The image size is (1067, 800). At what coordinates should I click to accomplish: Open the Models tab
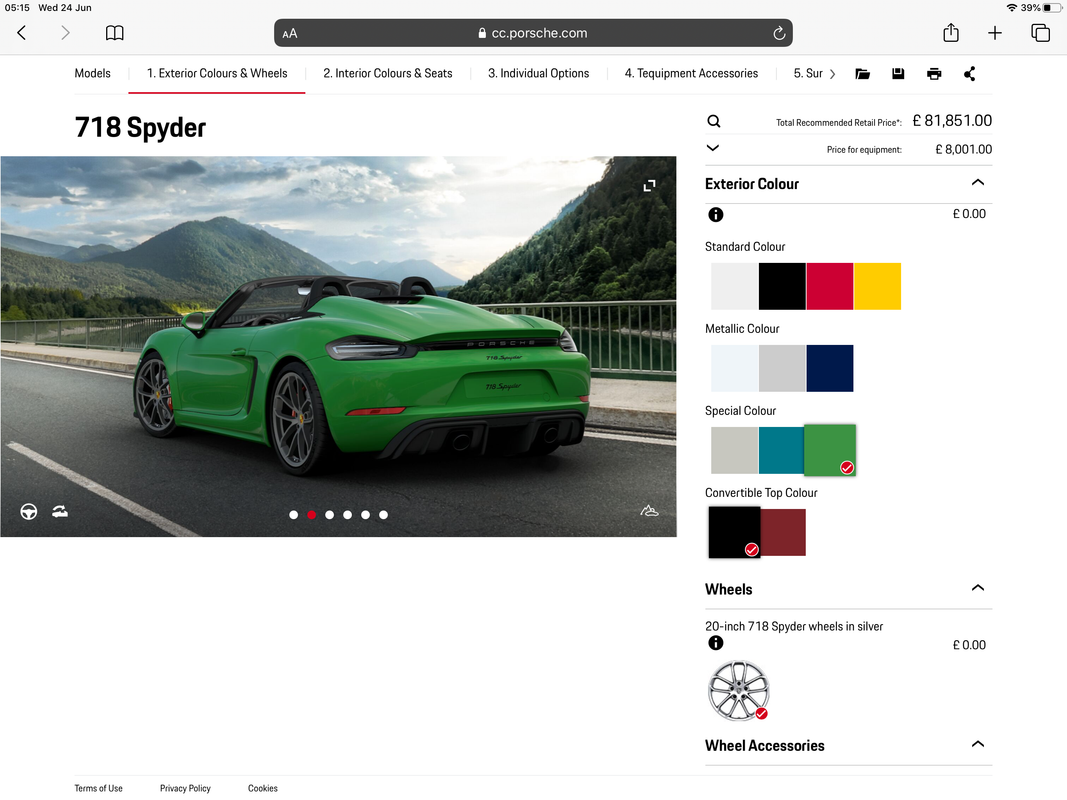(x=93, y=73)
